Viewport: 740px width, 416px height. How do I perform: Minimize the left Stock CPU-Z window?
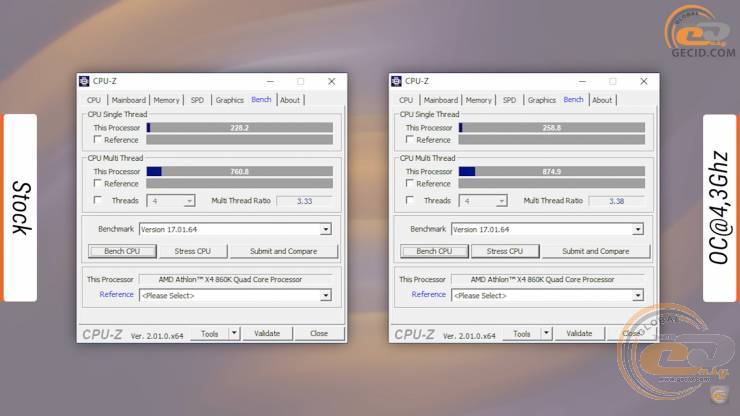click(x=270, y=81)
